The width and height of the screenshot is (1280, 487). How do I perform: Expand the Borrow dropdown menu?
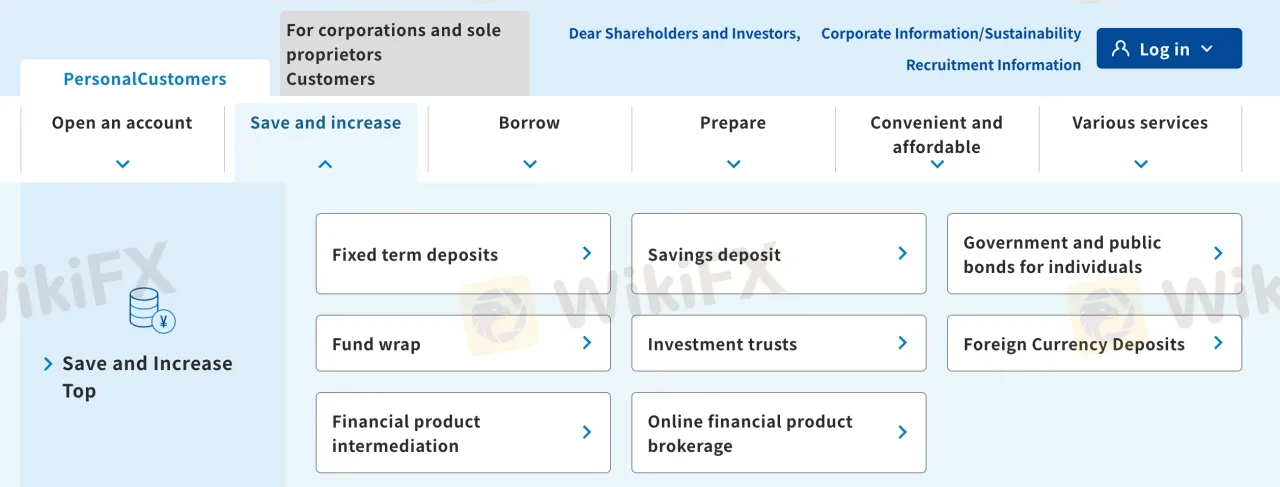pyautogui.click(x=529, y=164)
